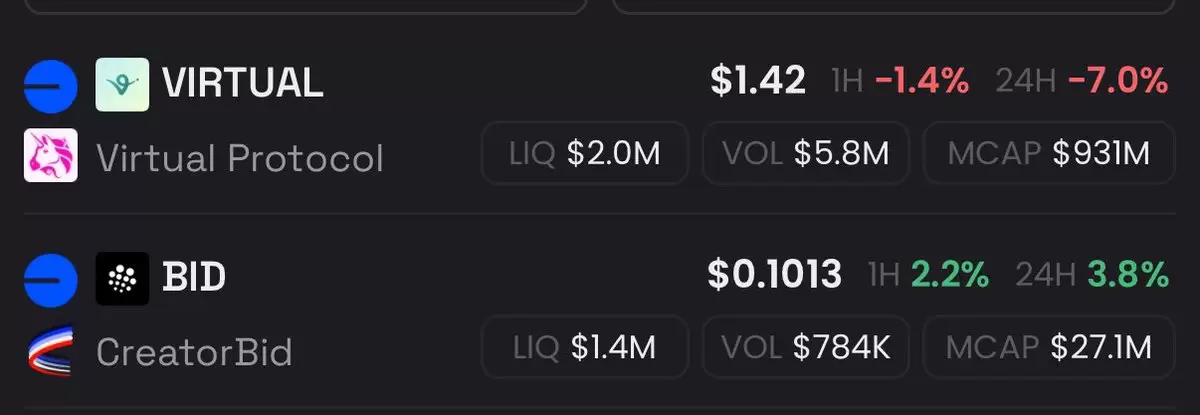The image size is (1200, 415).
Task: Open the BID token name
Action: coord(194,278)
